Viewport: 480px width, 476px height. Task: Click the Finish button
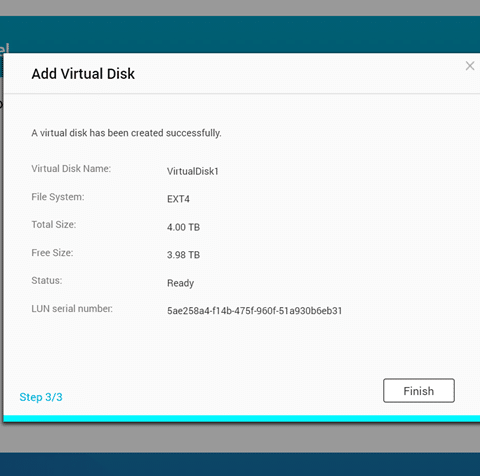coord(419,390)
